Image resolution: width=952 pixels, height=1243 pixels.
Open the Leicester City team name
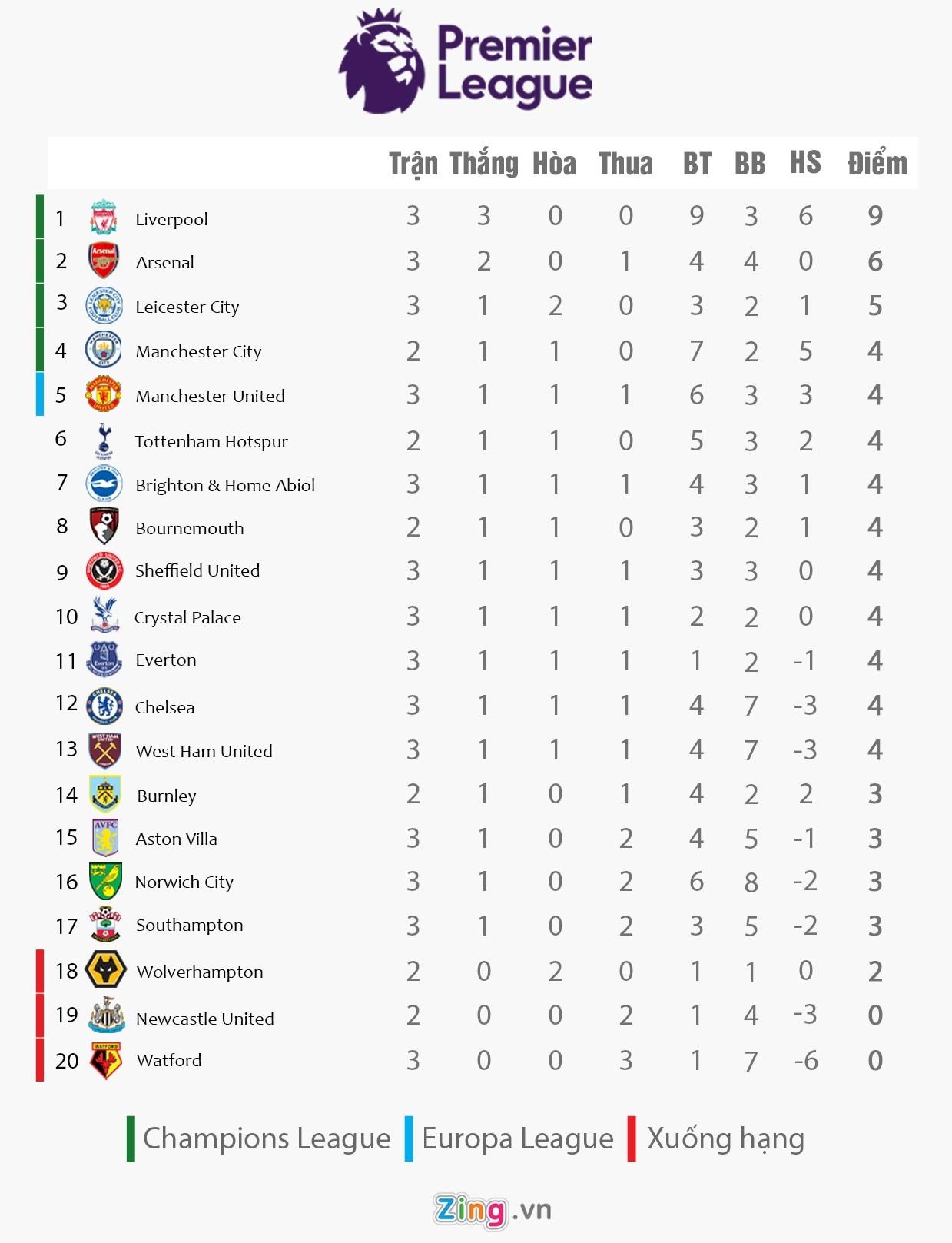pos(187,307)
